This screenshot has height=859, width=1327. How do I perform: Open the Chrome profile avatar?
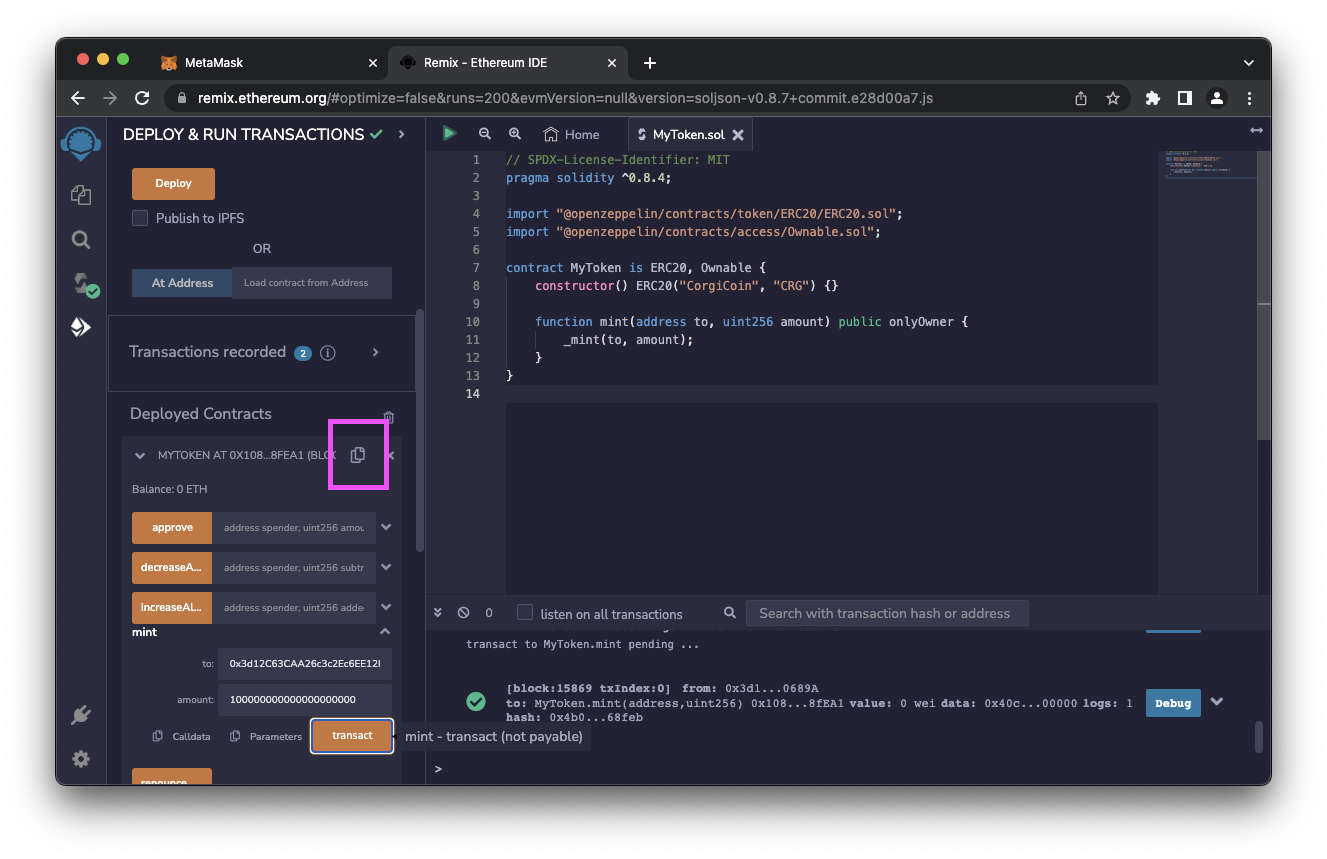pyautogui.click(x=1217, y=98)
